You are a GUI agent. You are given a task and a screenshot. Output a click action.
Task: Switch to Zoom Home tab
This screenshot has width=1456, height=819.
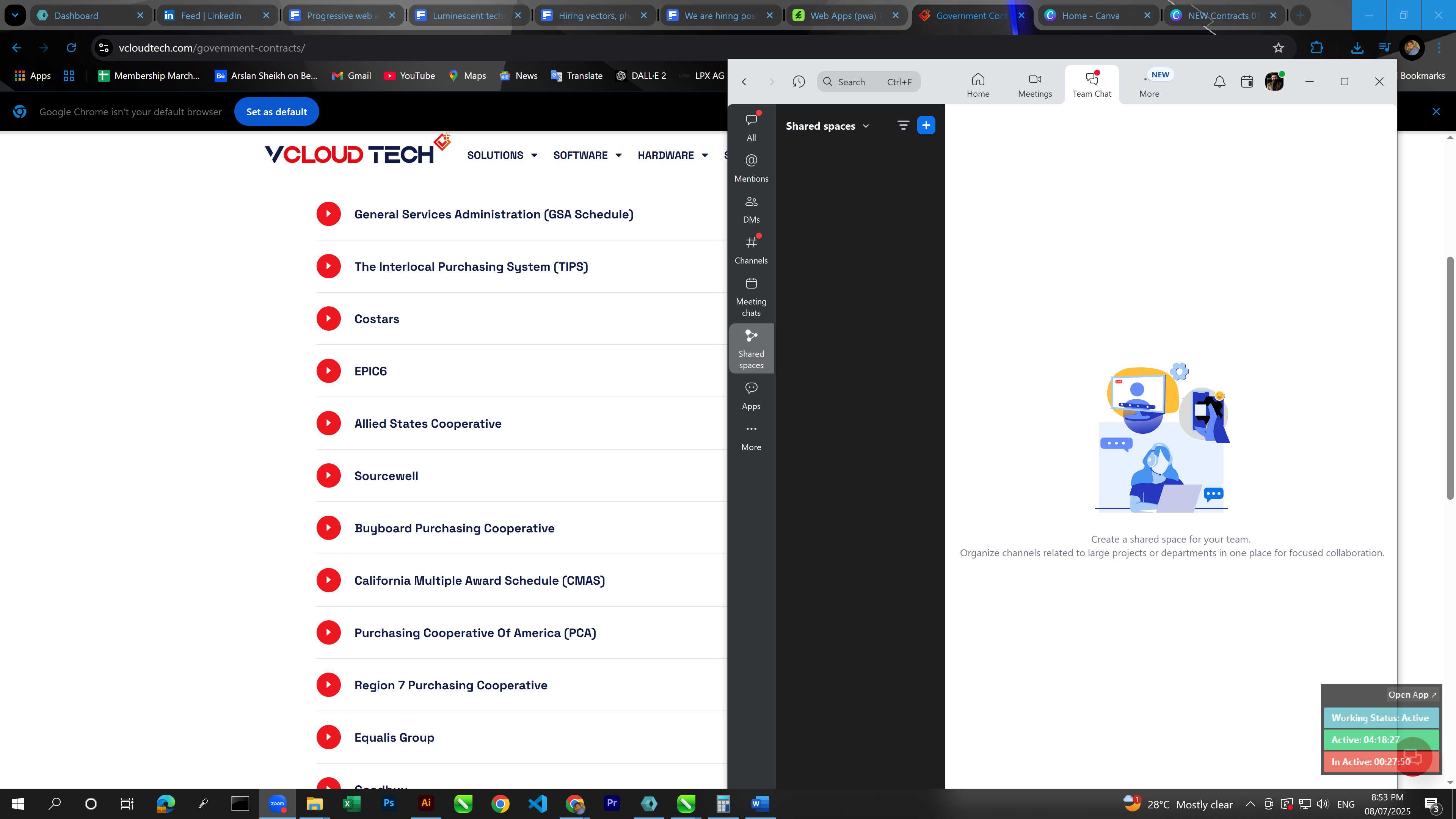(978, 85)
